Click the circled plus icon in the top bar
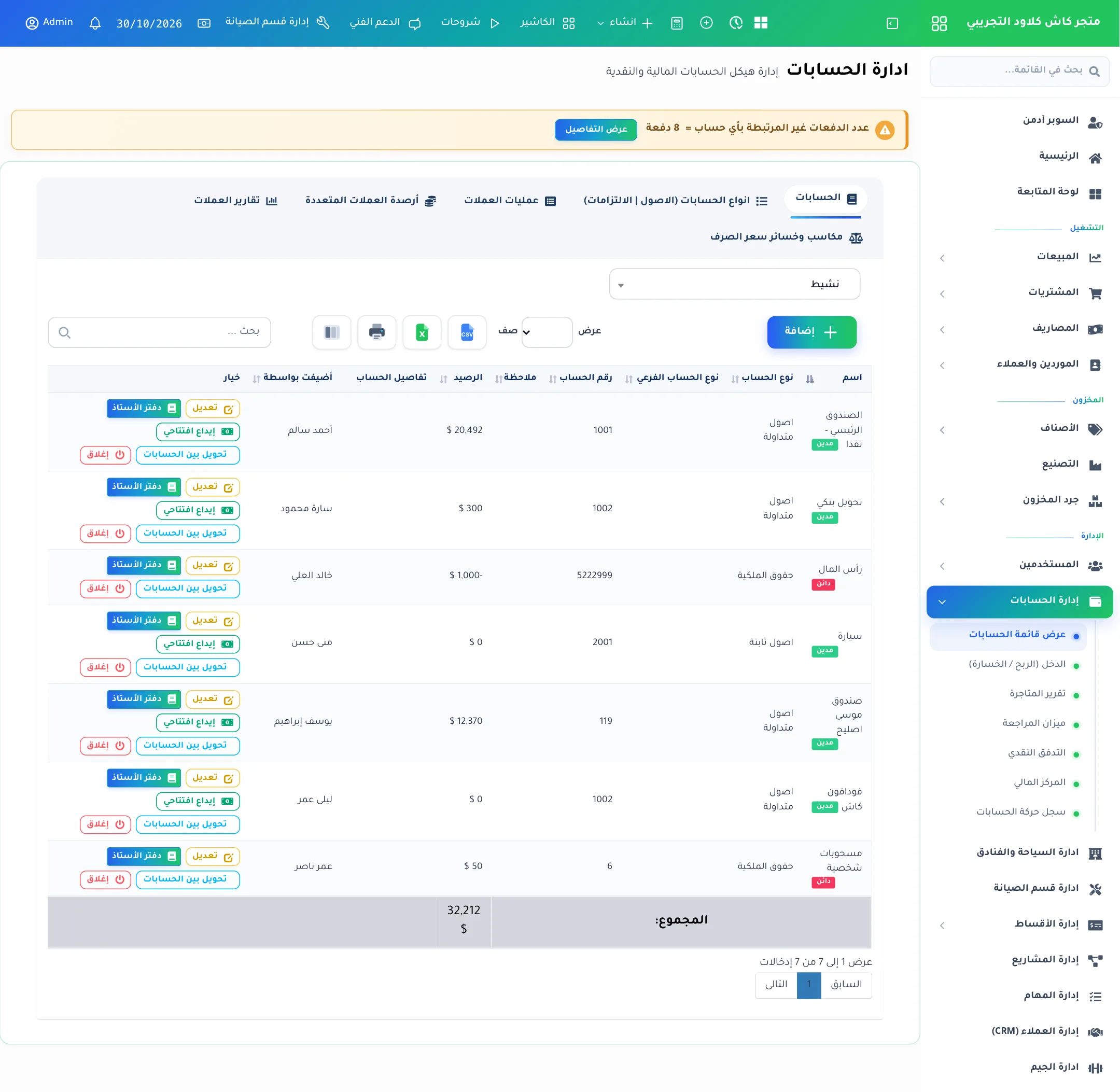This screenshot has height=1092, width=1120. coord(707,23)
